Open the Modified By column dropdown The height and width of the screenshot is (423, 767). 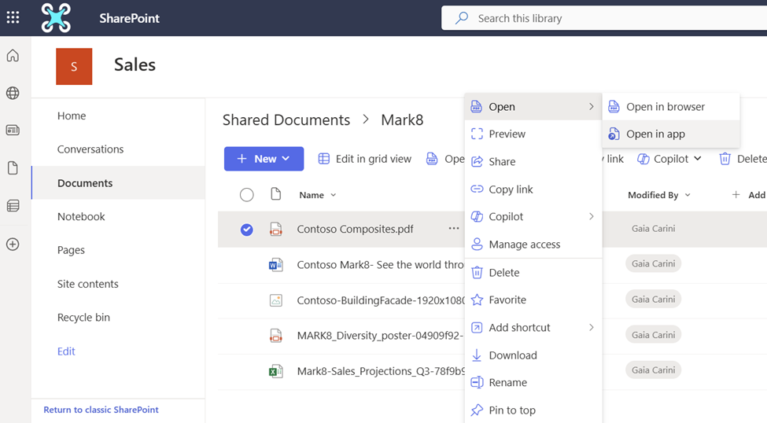tap(688, 195)
